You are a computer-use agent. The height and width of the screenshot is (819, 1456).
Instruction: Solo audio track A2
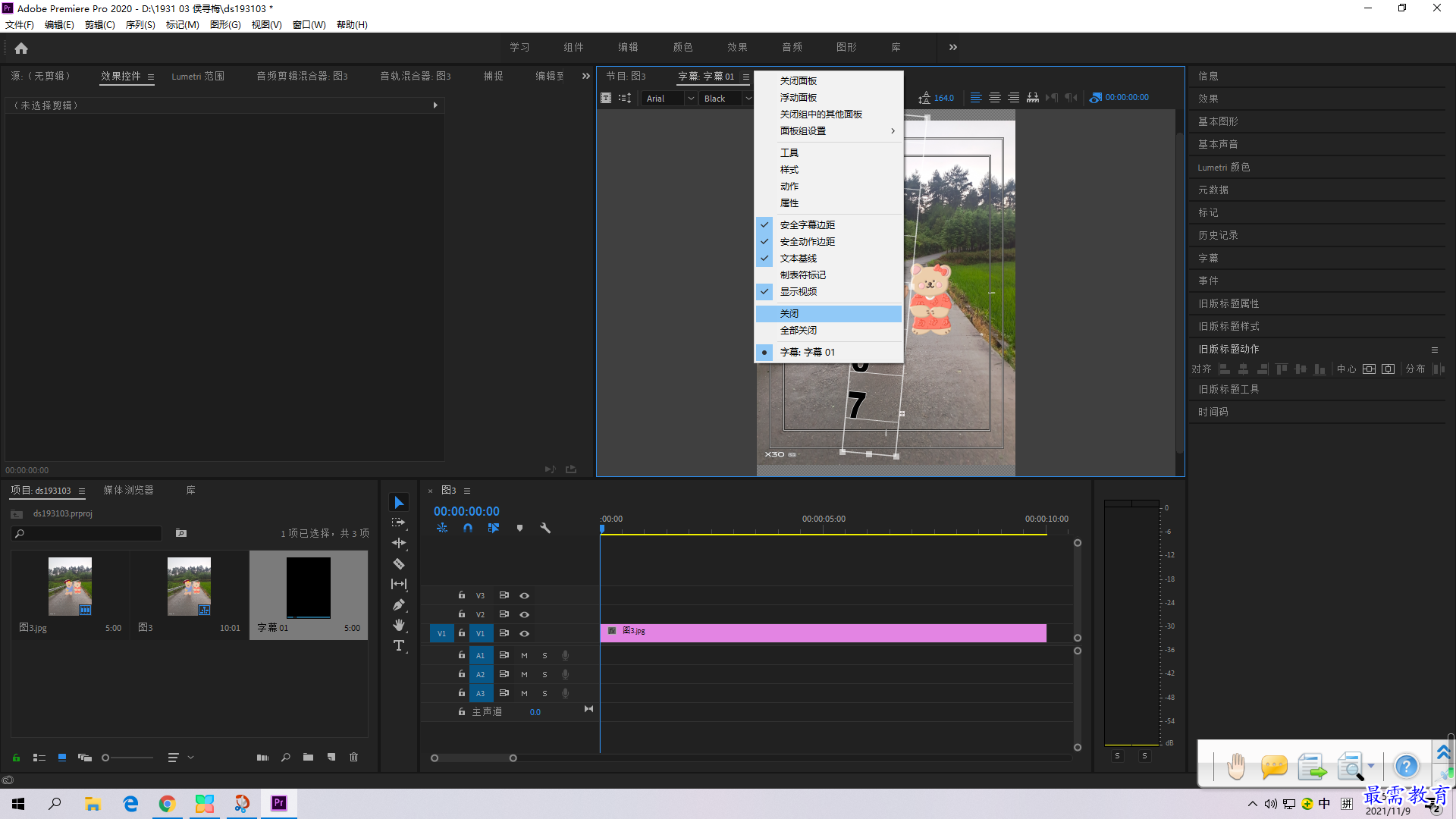pyautogui.click(x=544, y=674)
